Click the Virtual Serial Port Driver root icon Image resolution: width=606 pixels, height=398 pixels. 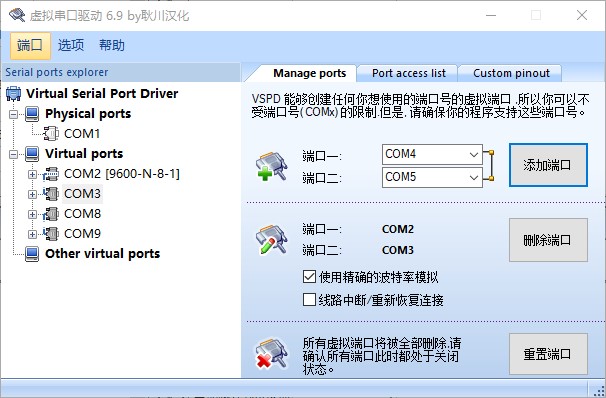(14, 94)
